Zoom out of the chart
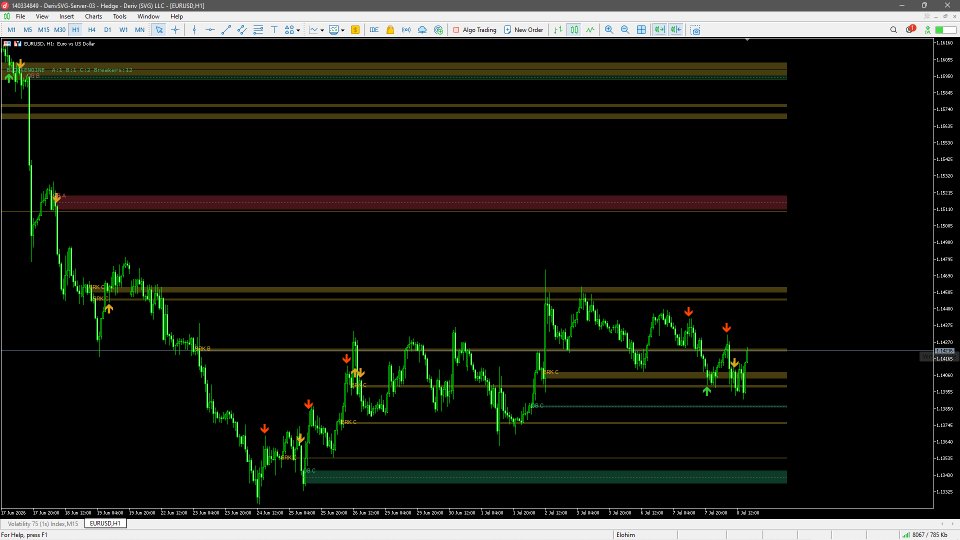Image resolution: width=960 pixels, height=540 pixels. (x=624, y=29)
